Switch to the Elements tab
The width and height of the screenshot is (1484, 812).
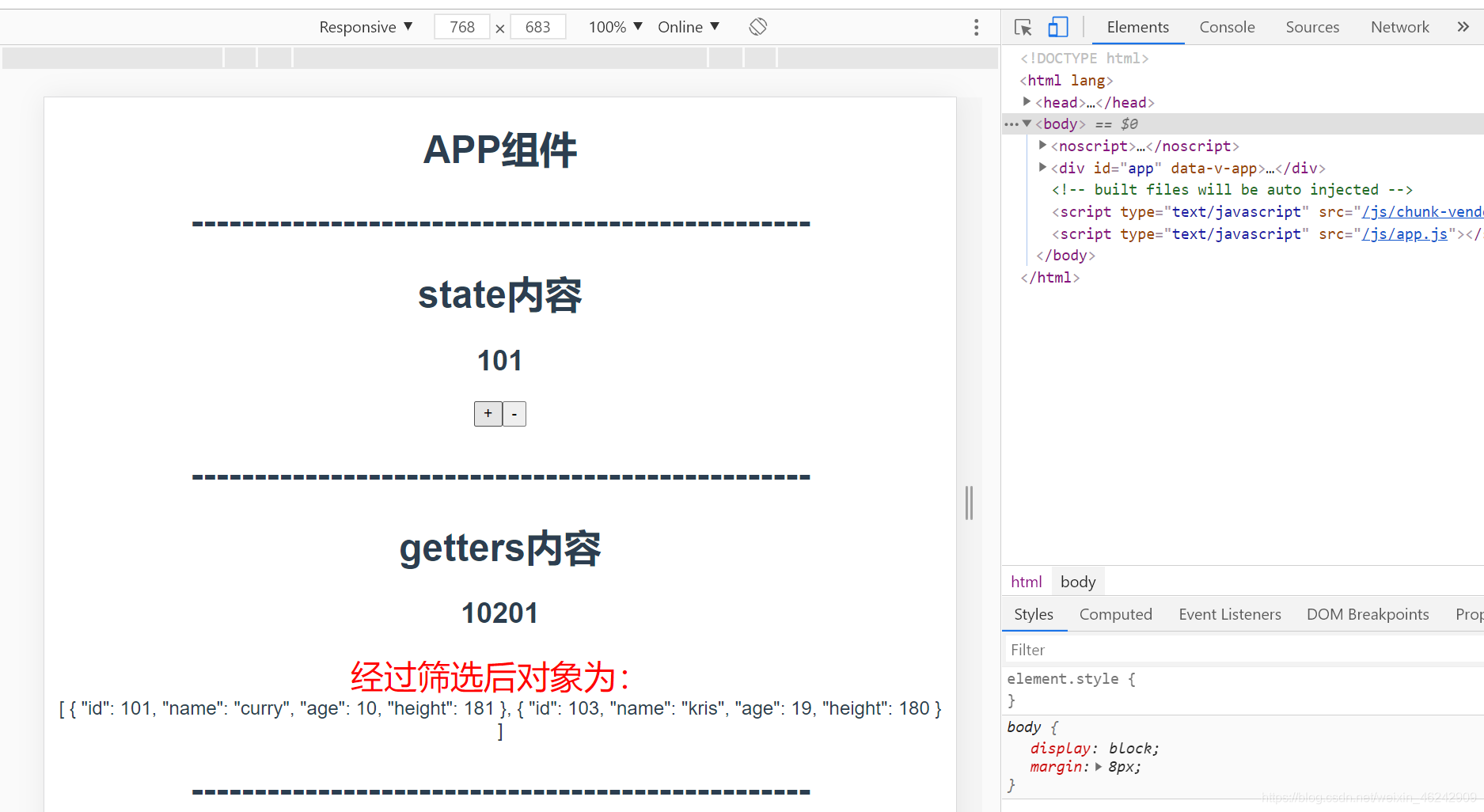pyautogui.click(x=1137, y=27)
